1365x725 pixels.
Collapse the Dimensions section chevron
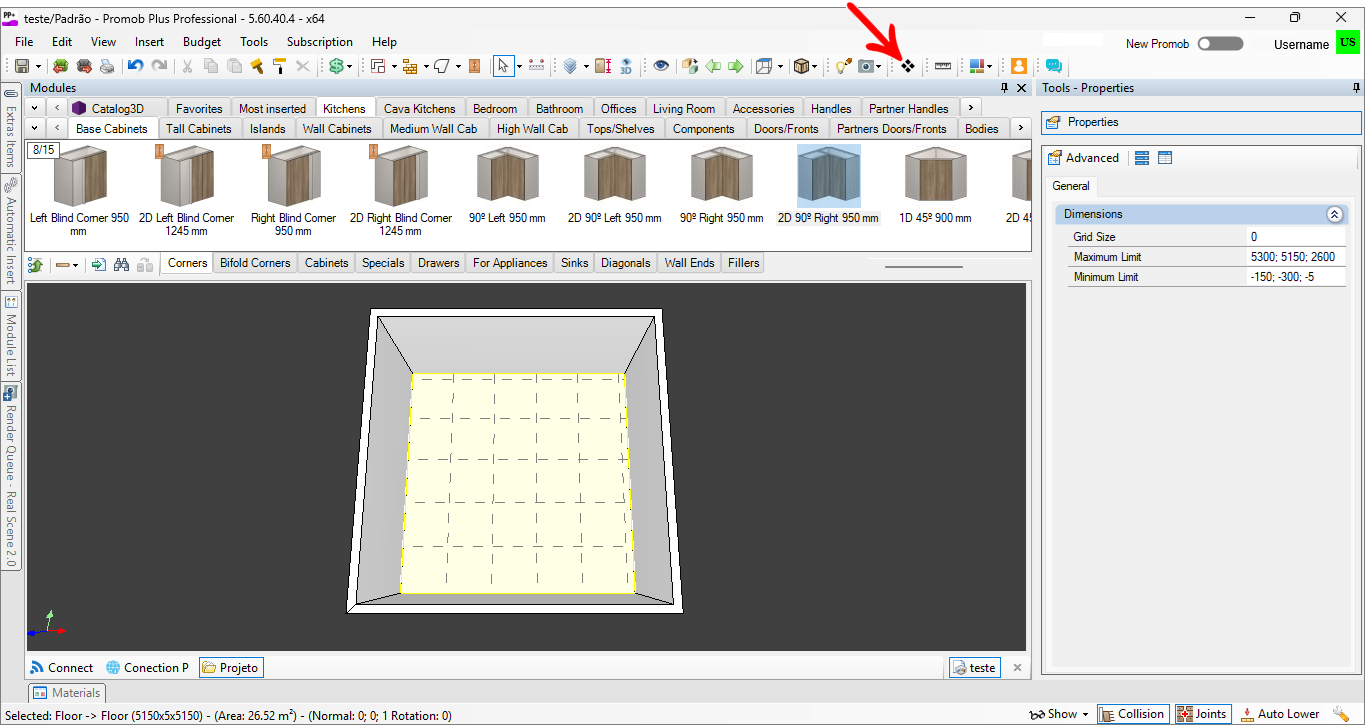pos(1334,214)
